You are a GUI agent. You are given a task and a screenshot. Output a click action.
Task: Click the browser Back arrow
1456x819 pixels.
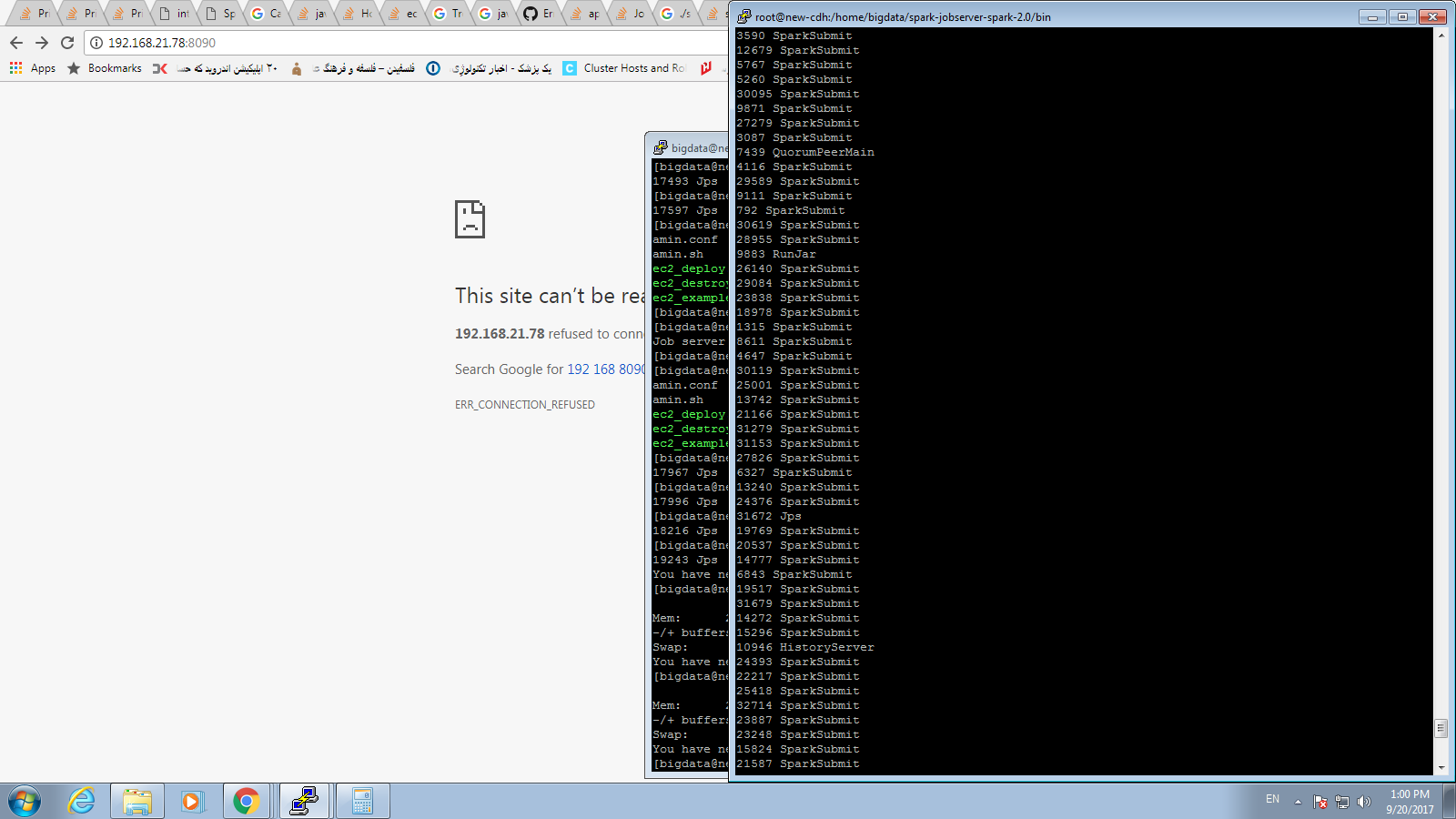click(x=16, y=42)
